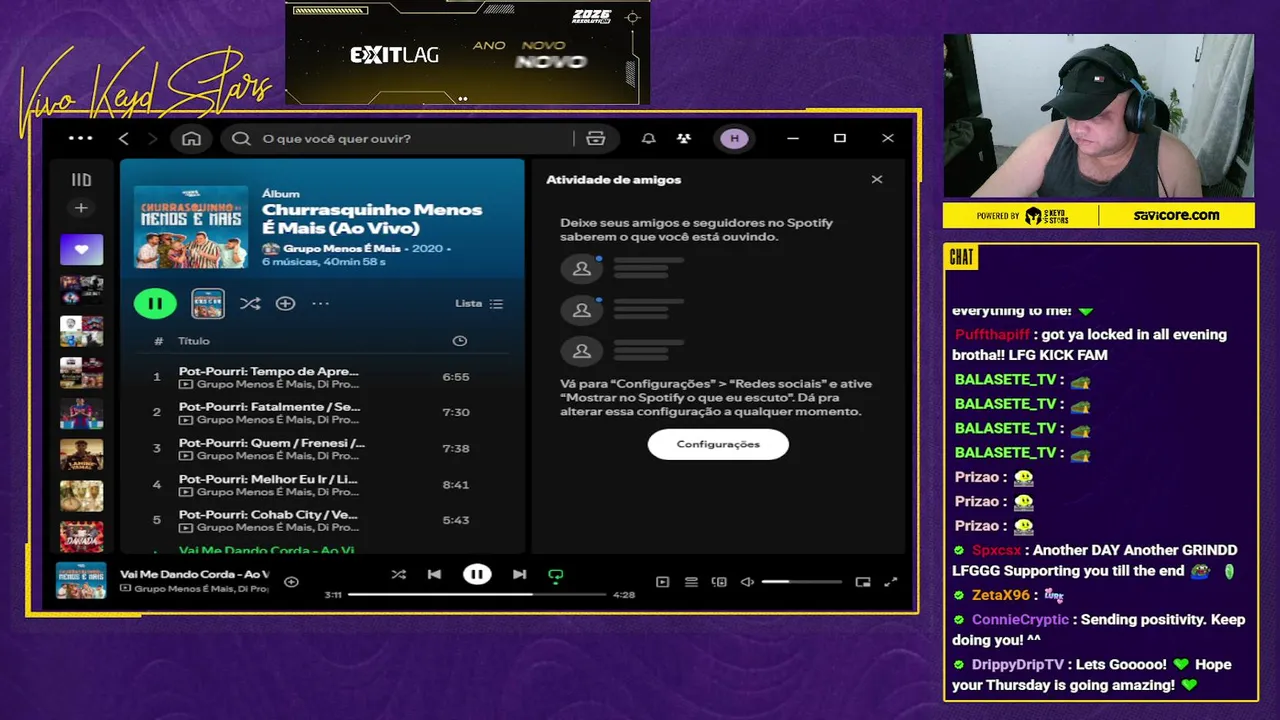This screenshot has height=720, width=1280.
Task: Open the notifications bell
Action: tap(648, 139)
